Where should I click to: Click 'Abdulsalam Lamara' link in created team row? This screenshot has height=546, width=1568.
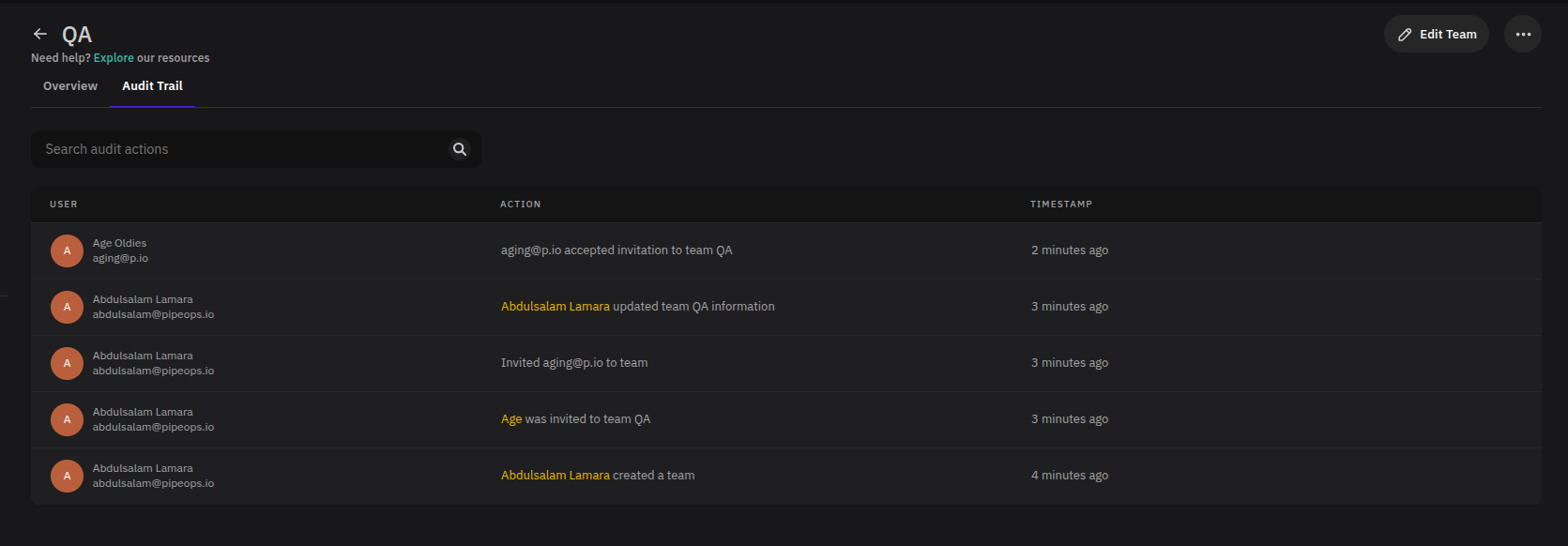556,476
